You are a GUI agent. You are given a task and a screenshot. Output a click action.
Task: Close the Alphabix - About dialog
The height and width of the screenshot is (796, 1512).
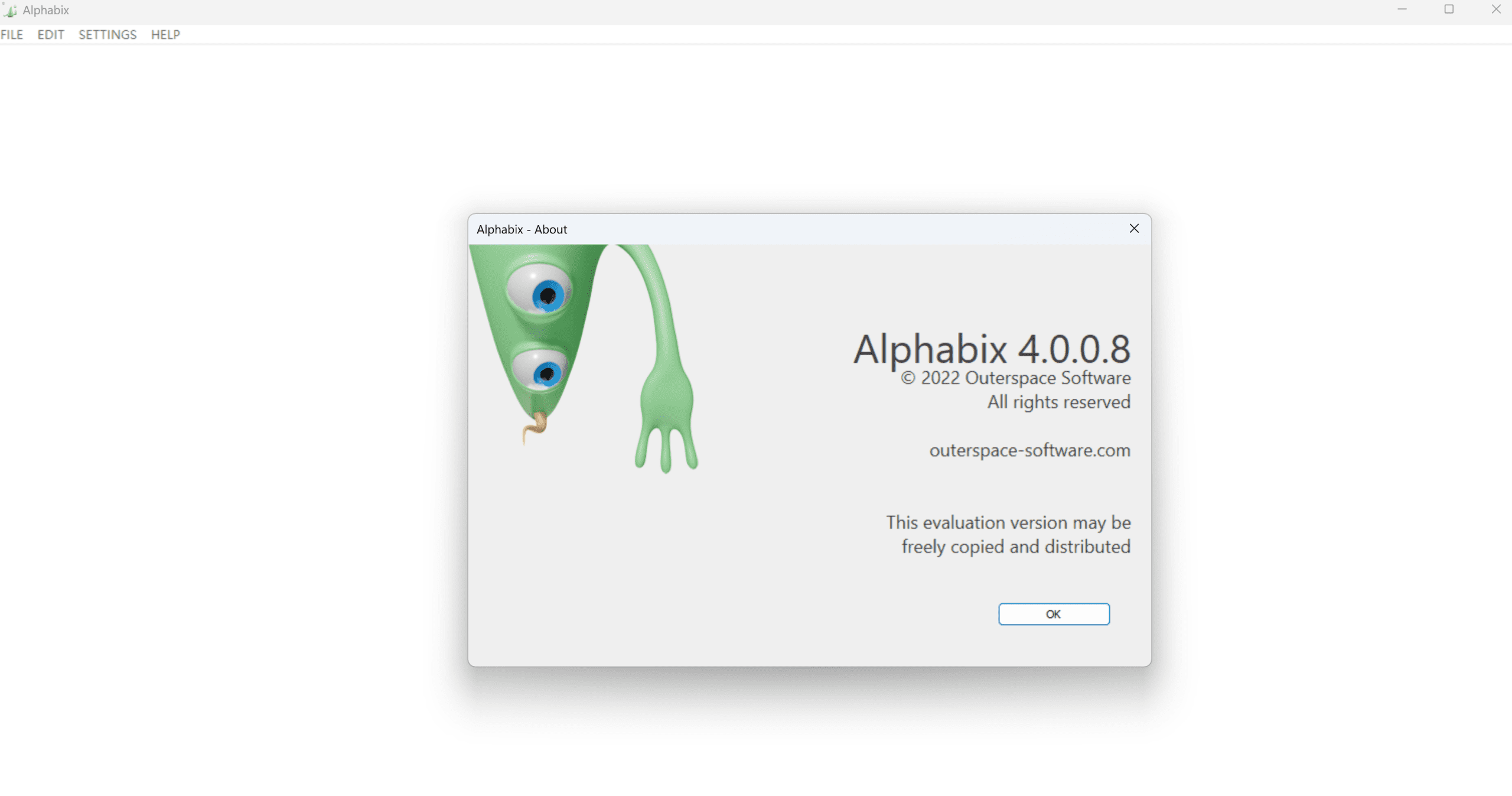click(x=1134, y=229)
